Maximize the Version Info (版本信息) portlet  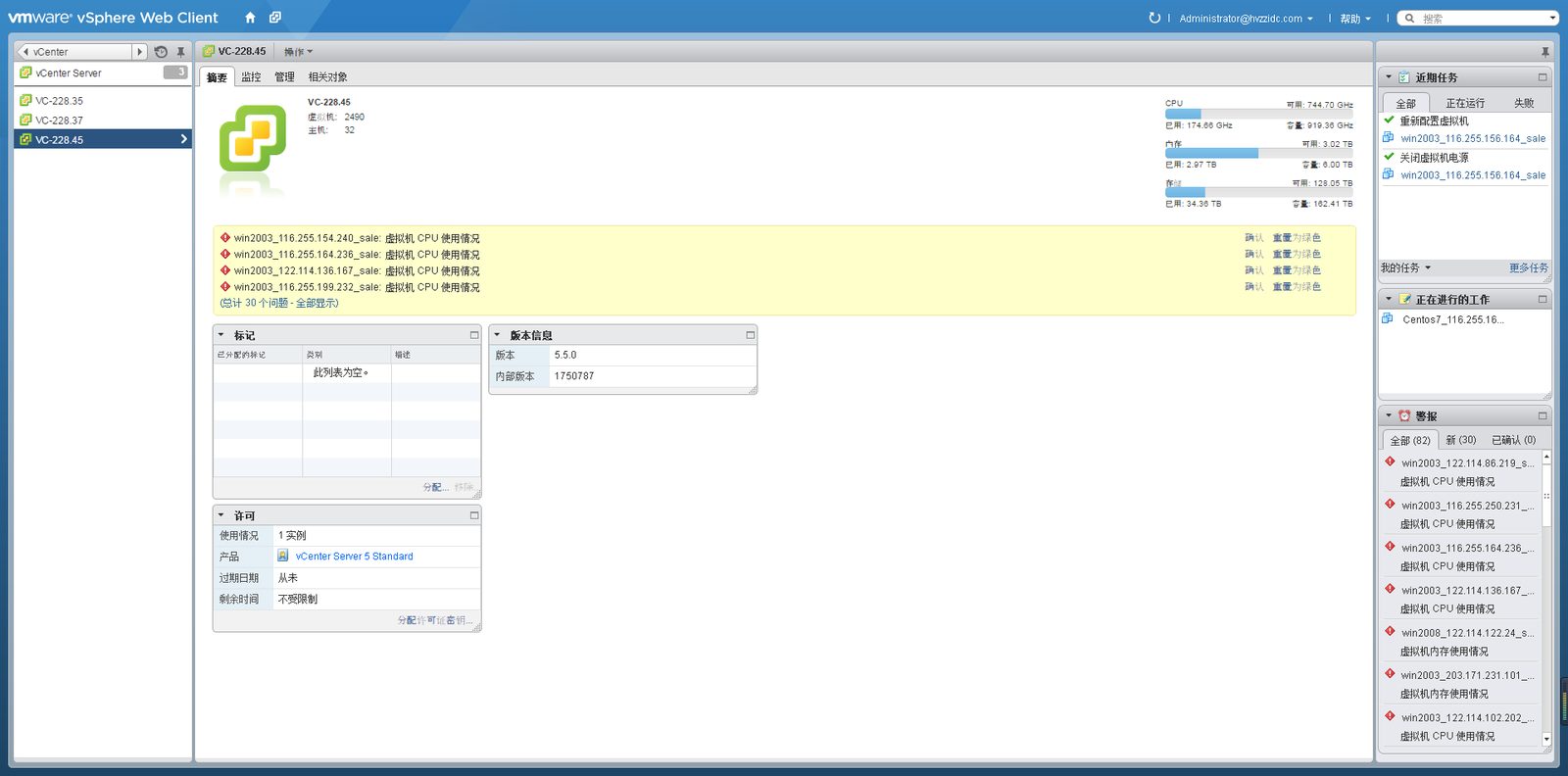[x=751, y=335]
